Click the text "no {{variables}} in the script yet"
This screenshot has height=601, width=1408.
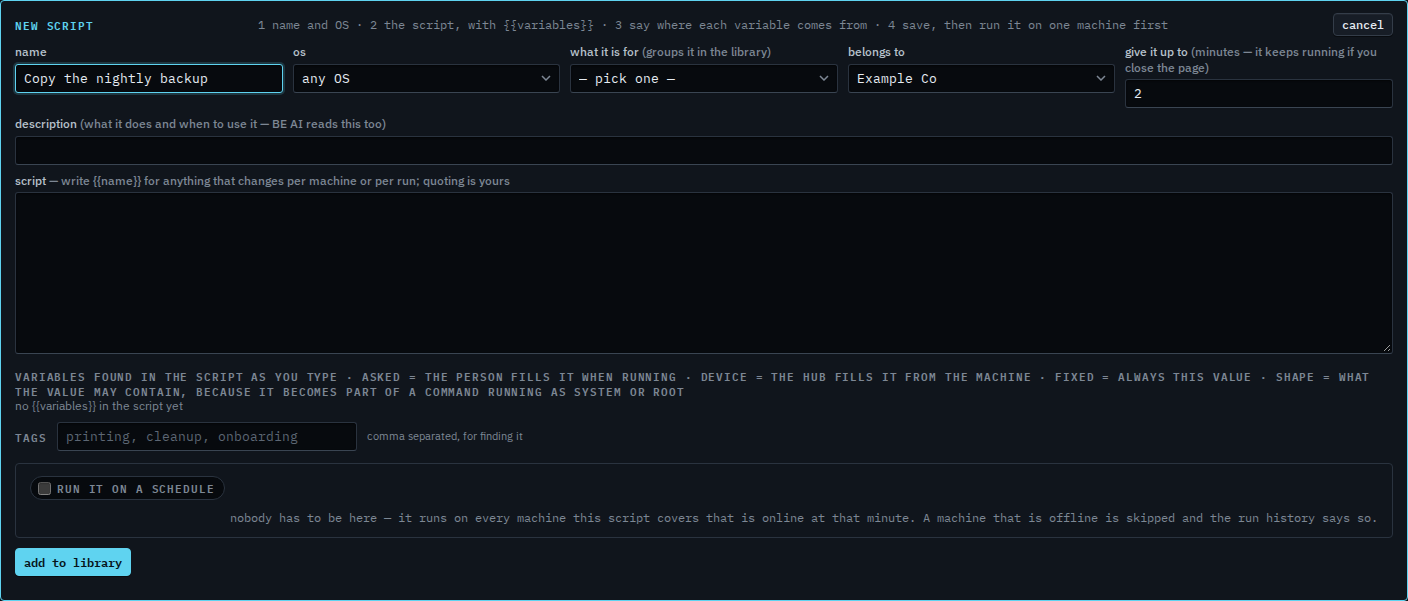click(99, 406)
